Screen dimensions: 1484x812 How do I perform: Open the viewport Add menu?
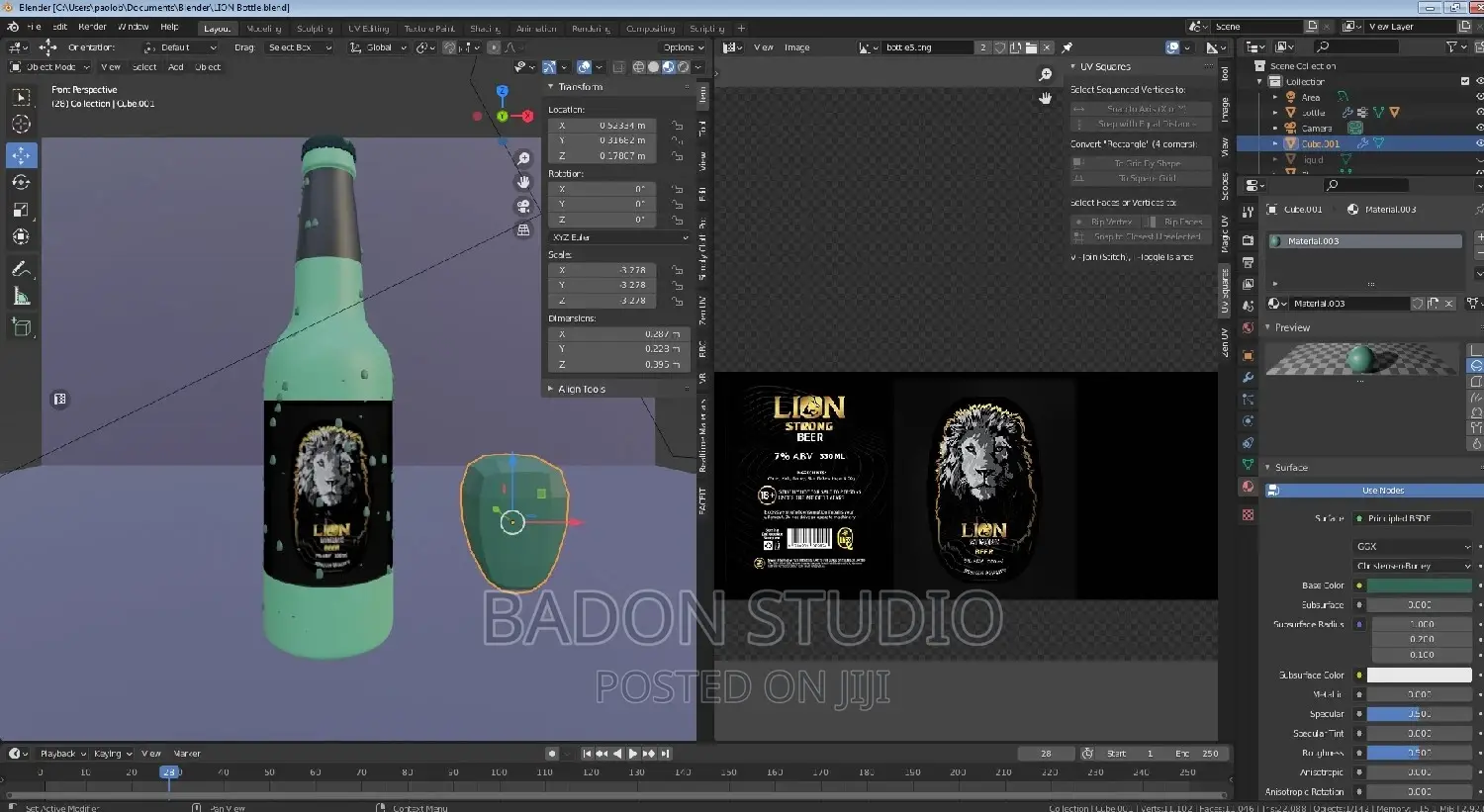coord(176,67)
